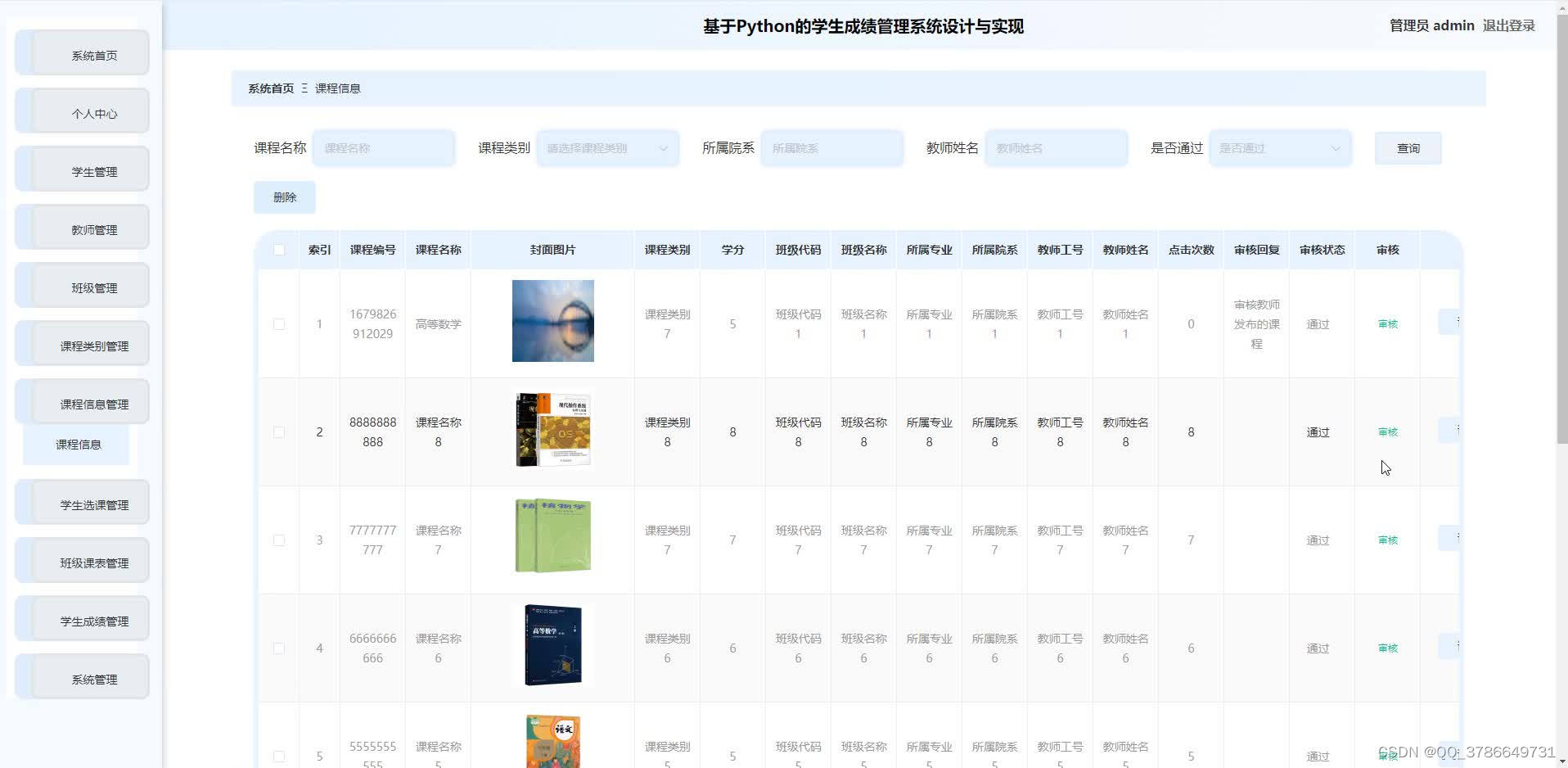Click 审核 link in row 2
This screenshot has width=1568, height=768.
coord(1388,432)
